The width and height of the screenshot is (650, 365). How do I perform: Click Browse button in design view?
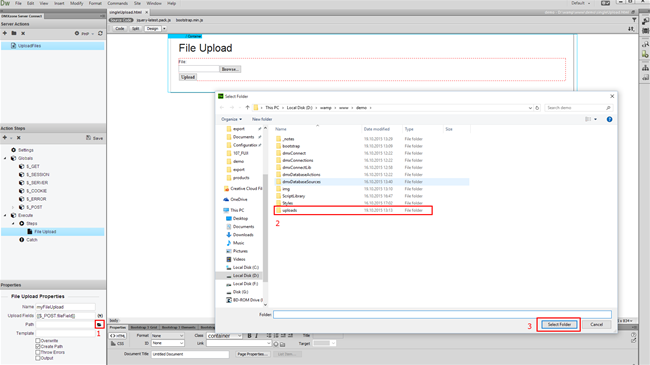[x=230, y=69]
